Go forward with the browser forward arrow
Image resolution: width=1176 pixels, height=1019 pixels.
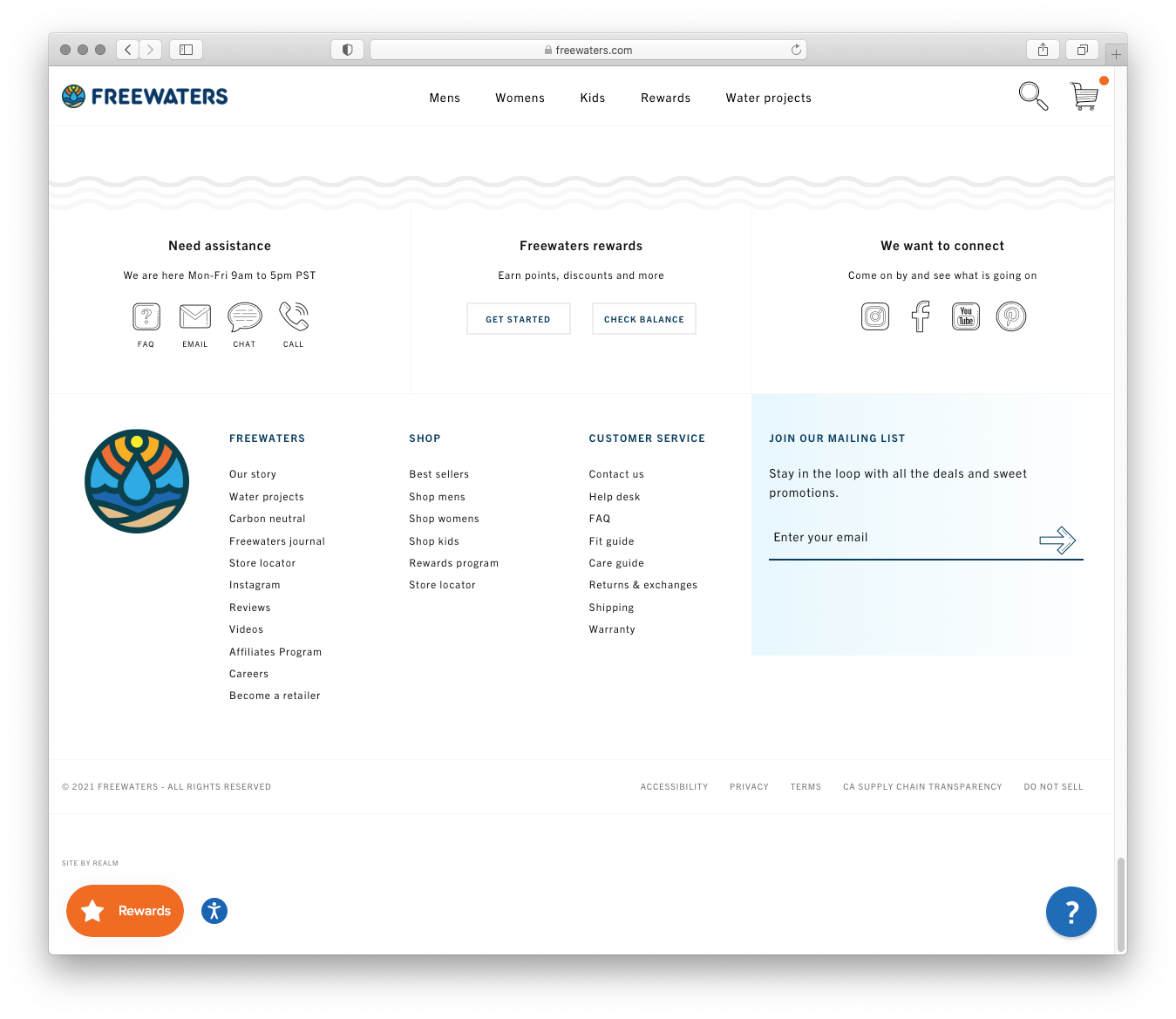[x=151, y=50]
